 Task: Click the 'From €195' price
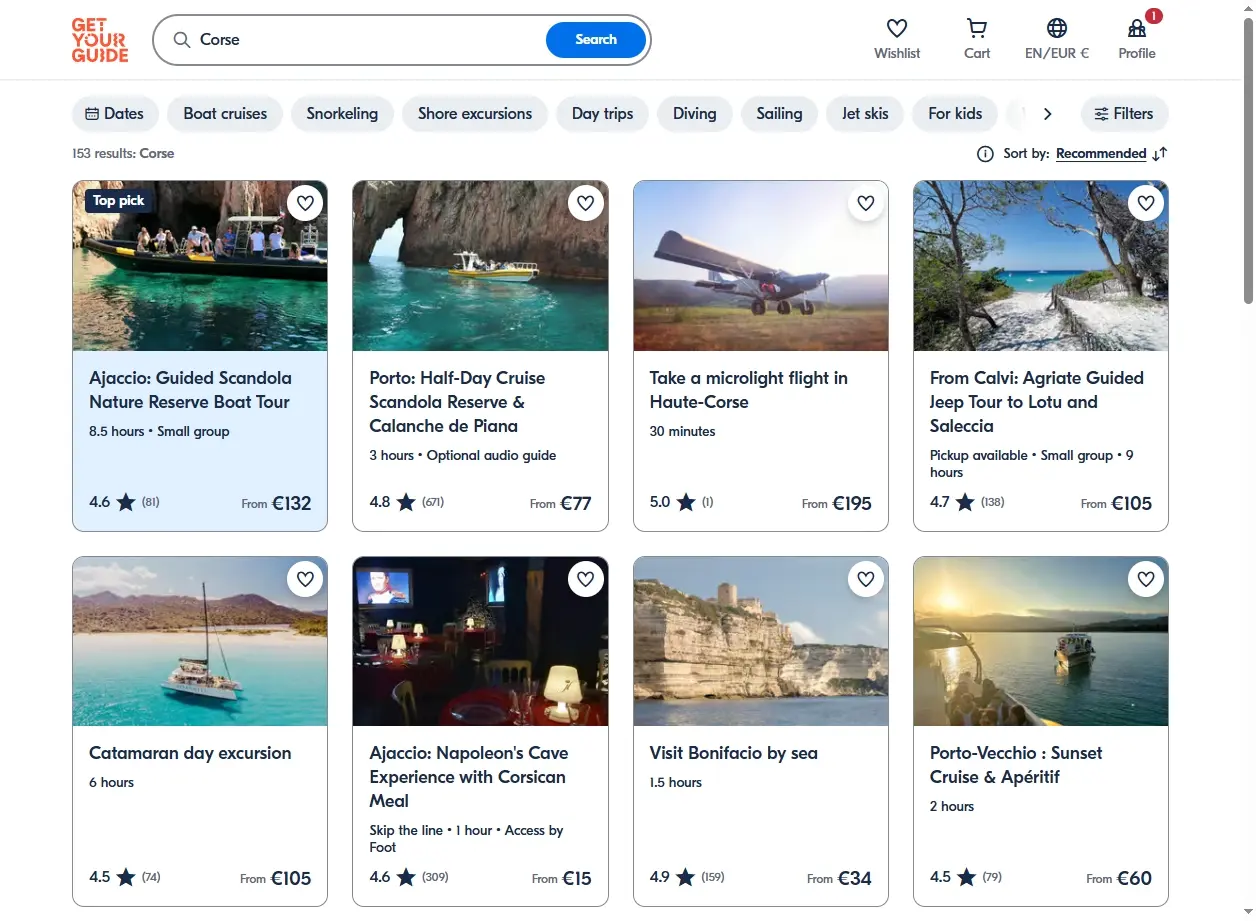pyautogui.click(x=837, y=503)
